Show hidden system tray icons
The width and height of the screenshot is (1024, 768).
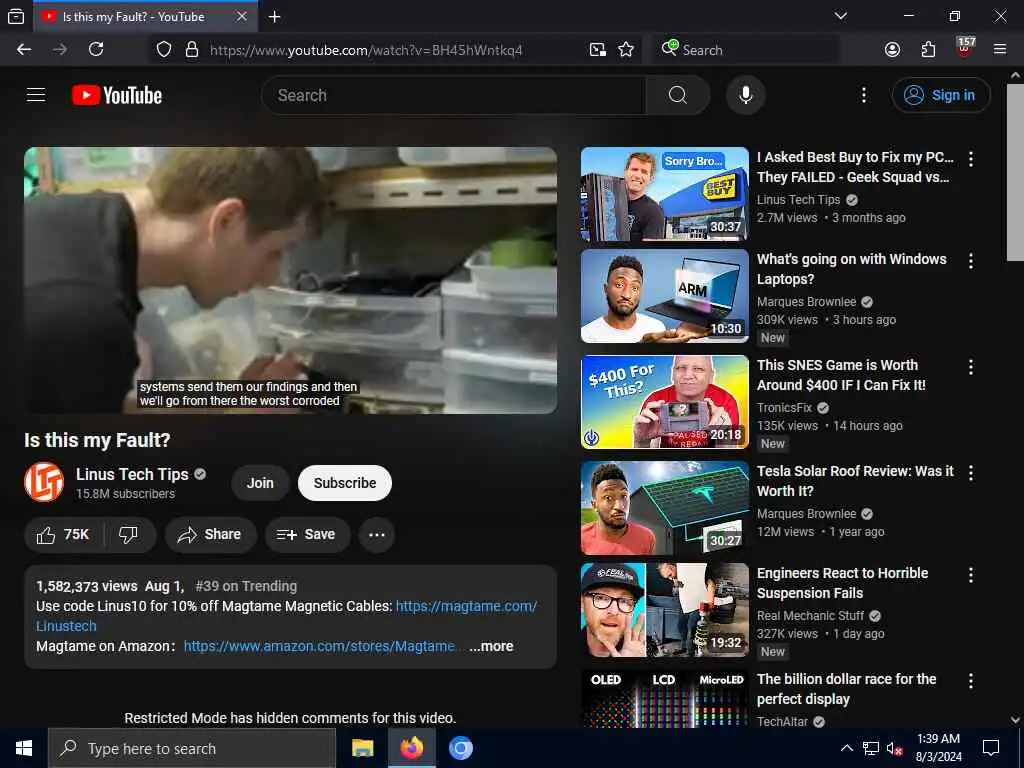click(x=846, y=748)
